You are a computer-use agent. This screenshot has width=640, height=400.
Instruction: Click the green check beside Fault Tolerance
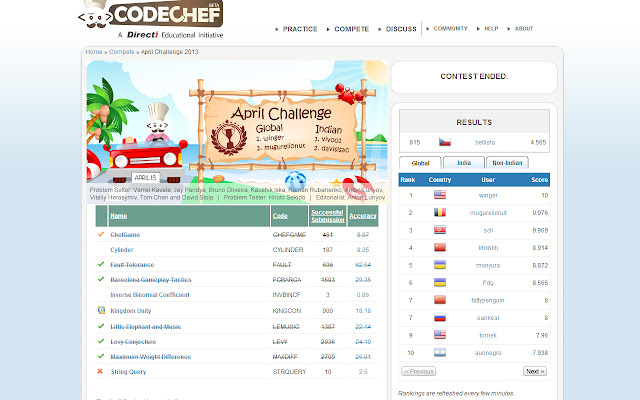(x=101, y=264)
